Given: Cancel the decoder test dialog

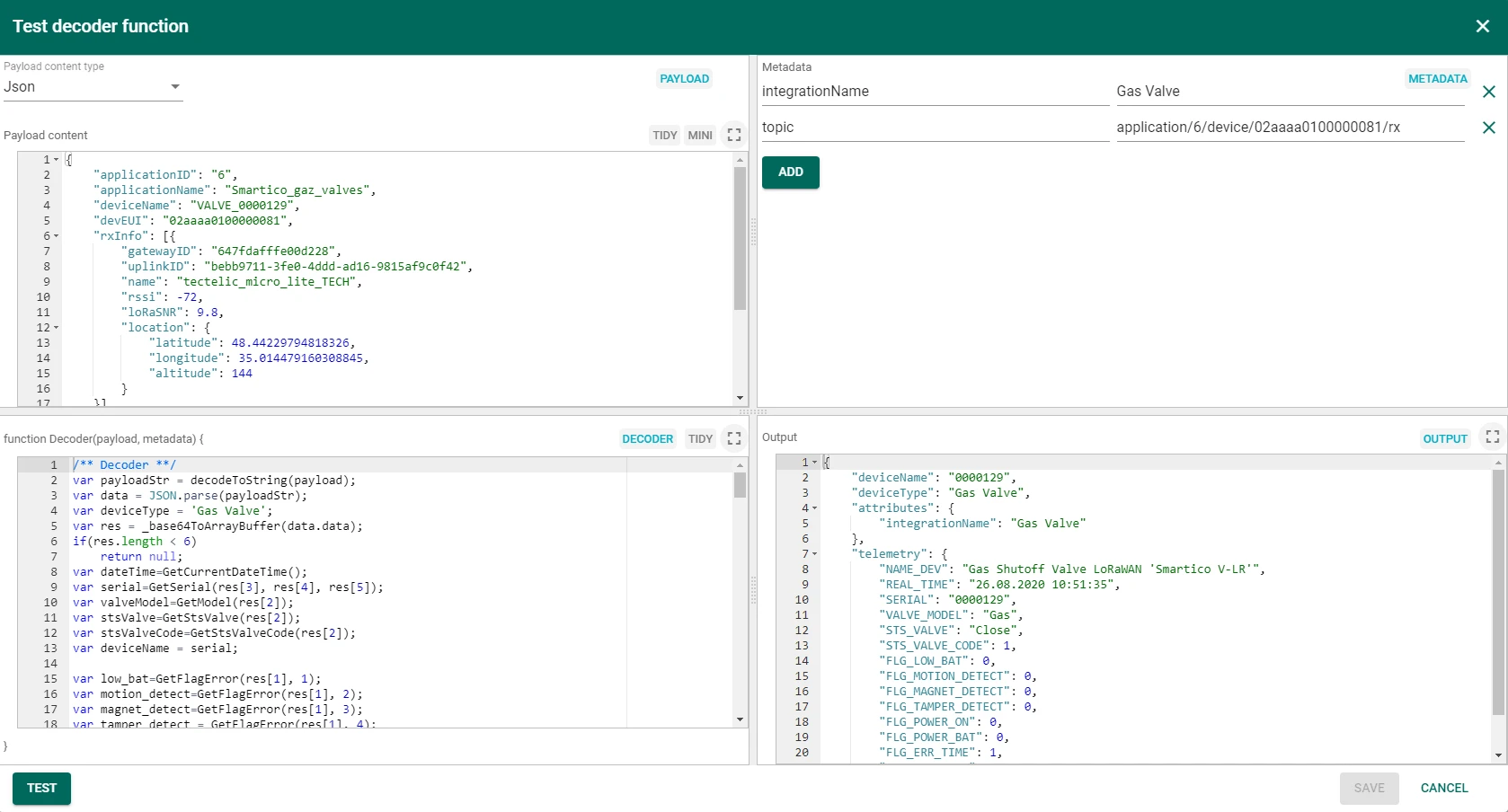Looking at the screenshot, I should [1444, 789].
